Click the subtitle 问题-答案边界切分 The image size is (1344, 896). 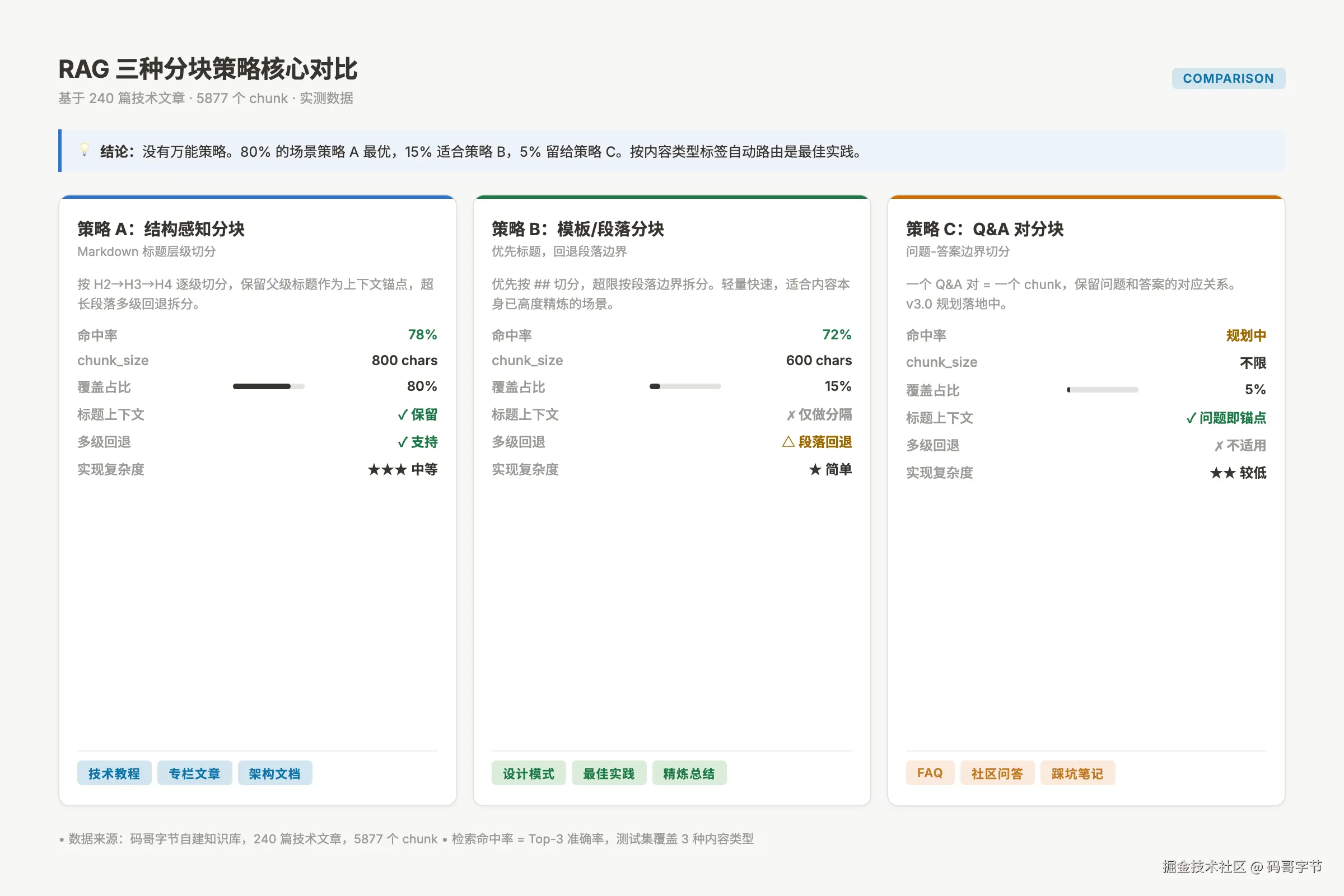point(958,251)
